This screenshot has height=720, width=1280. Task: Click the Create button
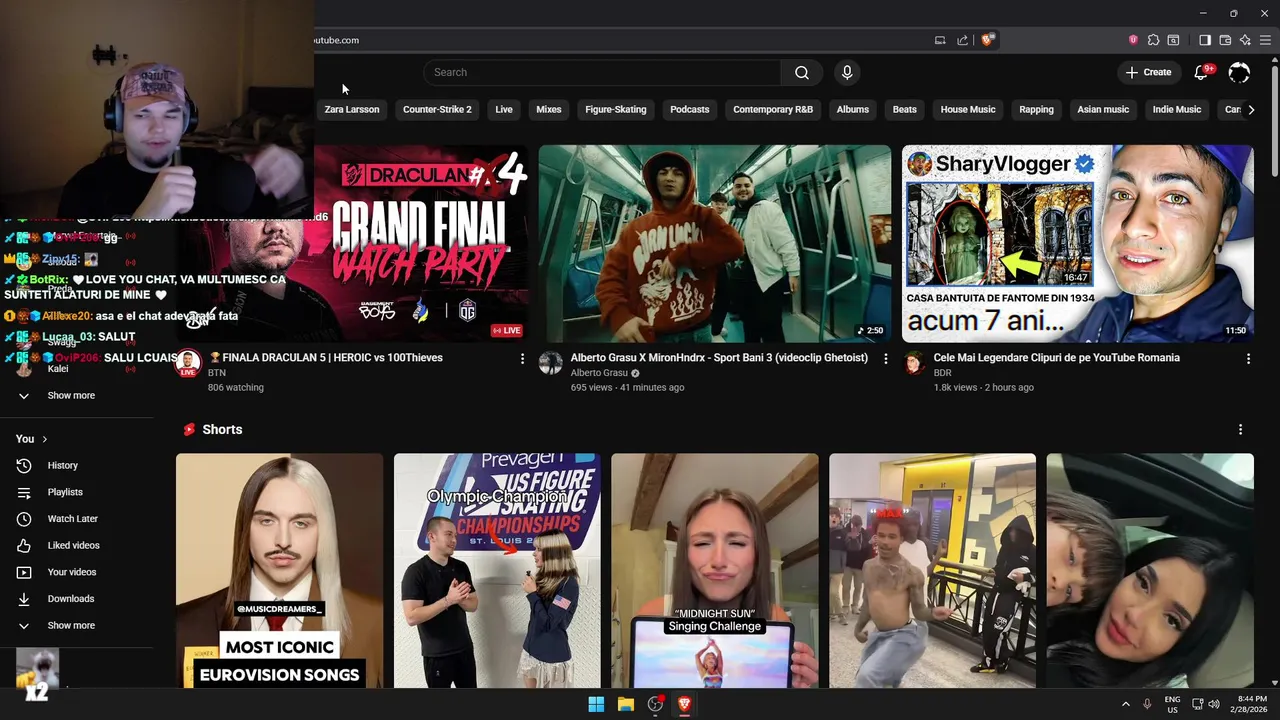1148,72
